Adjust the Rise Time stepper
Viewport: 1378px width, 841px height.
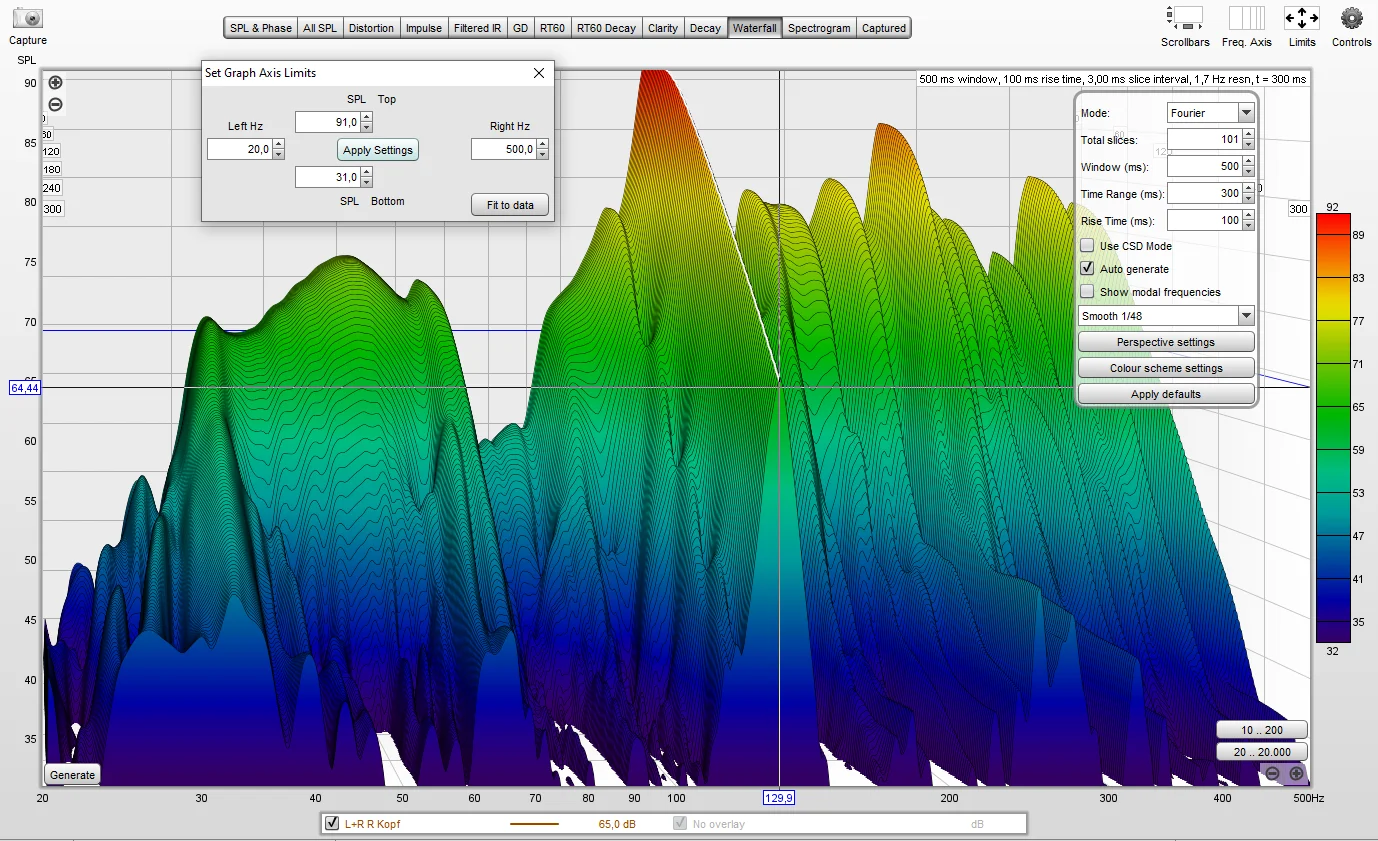(1248, 220)
